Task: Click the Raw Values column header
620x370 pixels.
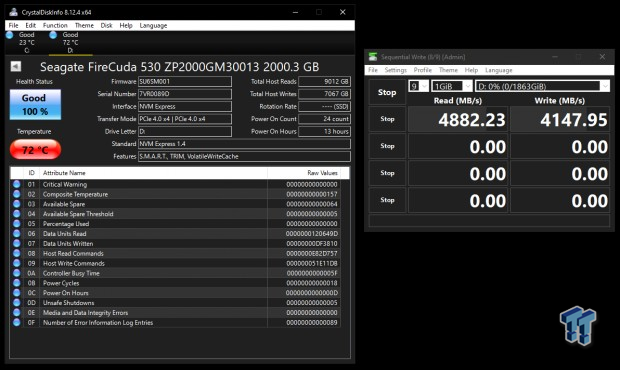Action: 304,173
